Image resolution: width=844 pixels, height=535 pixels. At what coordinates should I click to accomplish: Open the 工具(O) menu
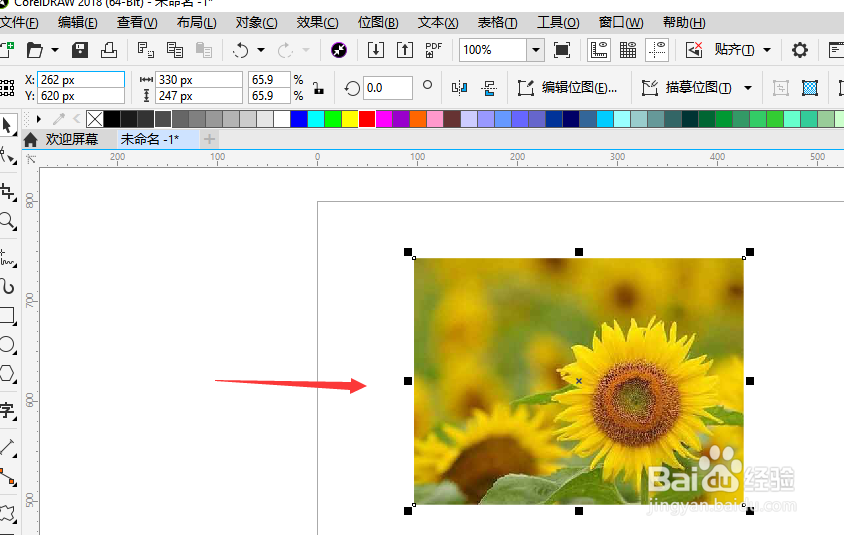(558, 23)
